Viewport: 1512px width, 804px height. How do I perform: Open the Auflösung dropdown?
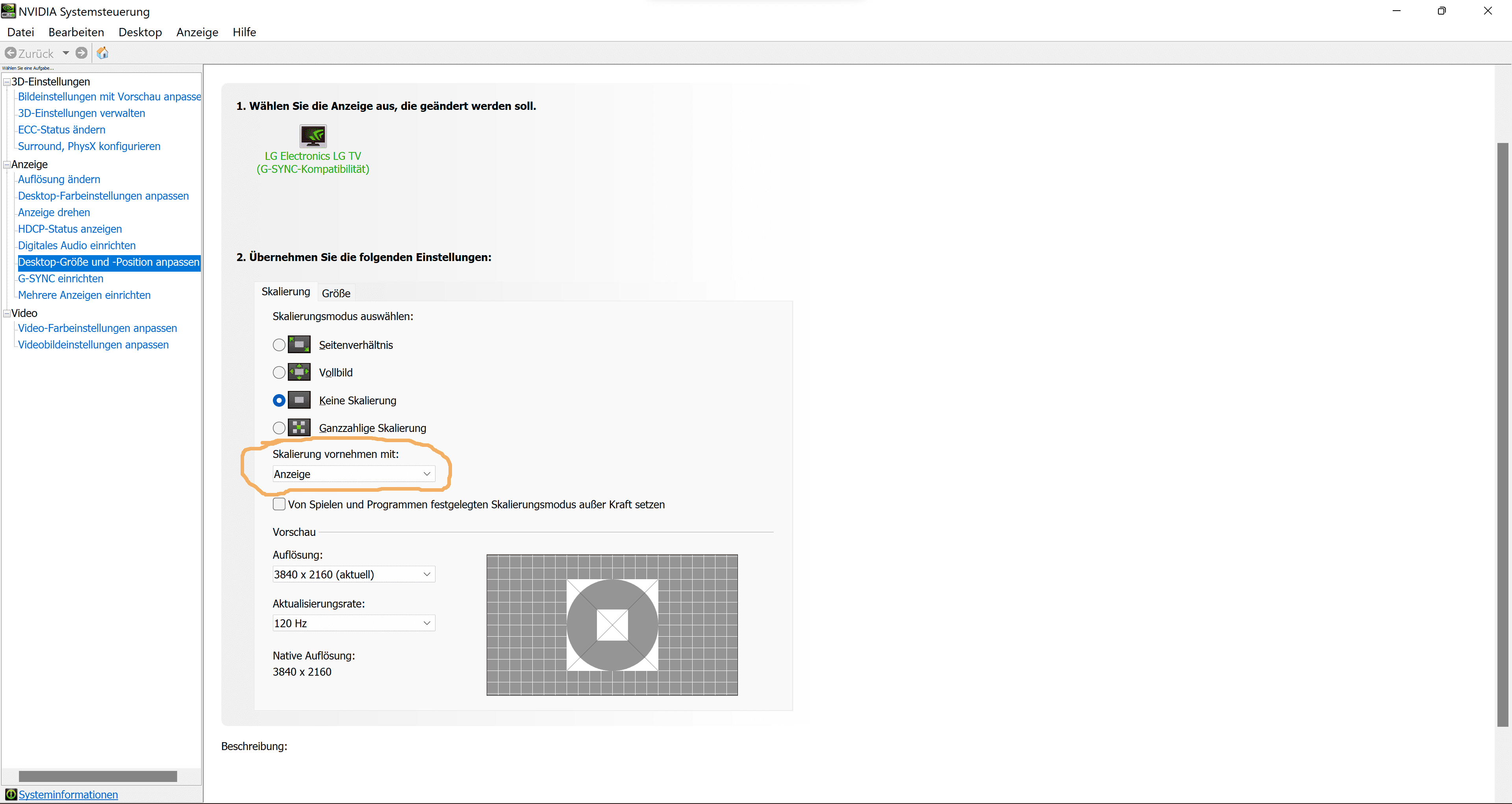pos(354,574)
